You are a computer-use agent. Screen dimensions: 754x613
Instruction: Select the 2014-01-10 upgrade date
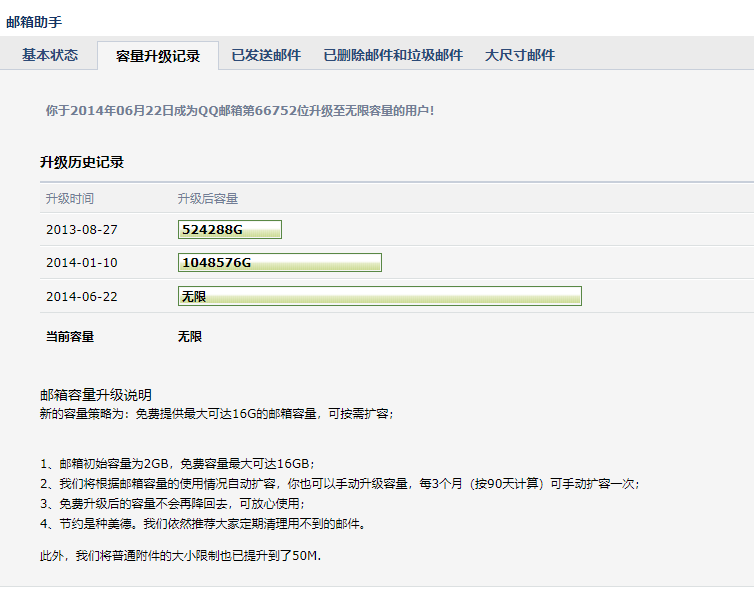[82, 263]
